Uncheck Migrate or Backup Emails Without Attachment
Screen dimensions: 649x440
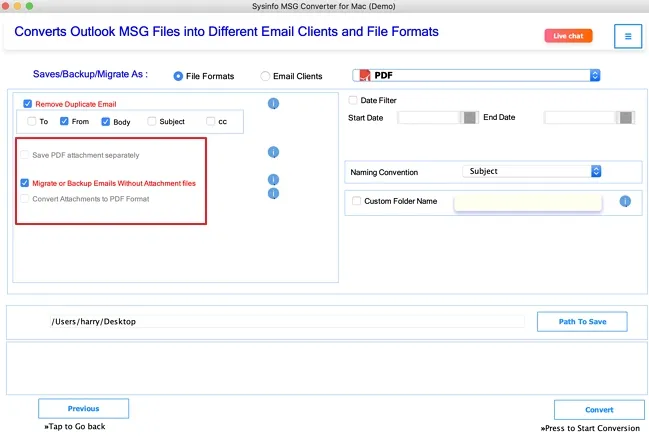point(24,183)
